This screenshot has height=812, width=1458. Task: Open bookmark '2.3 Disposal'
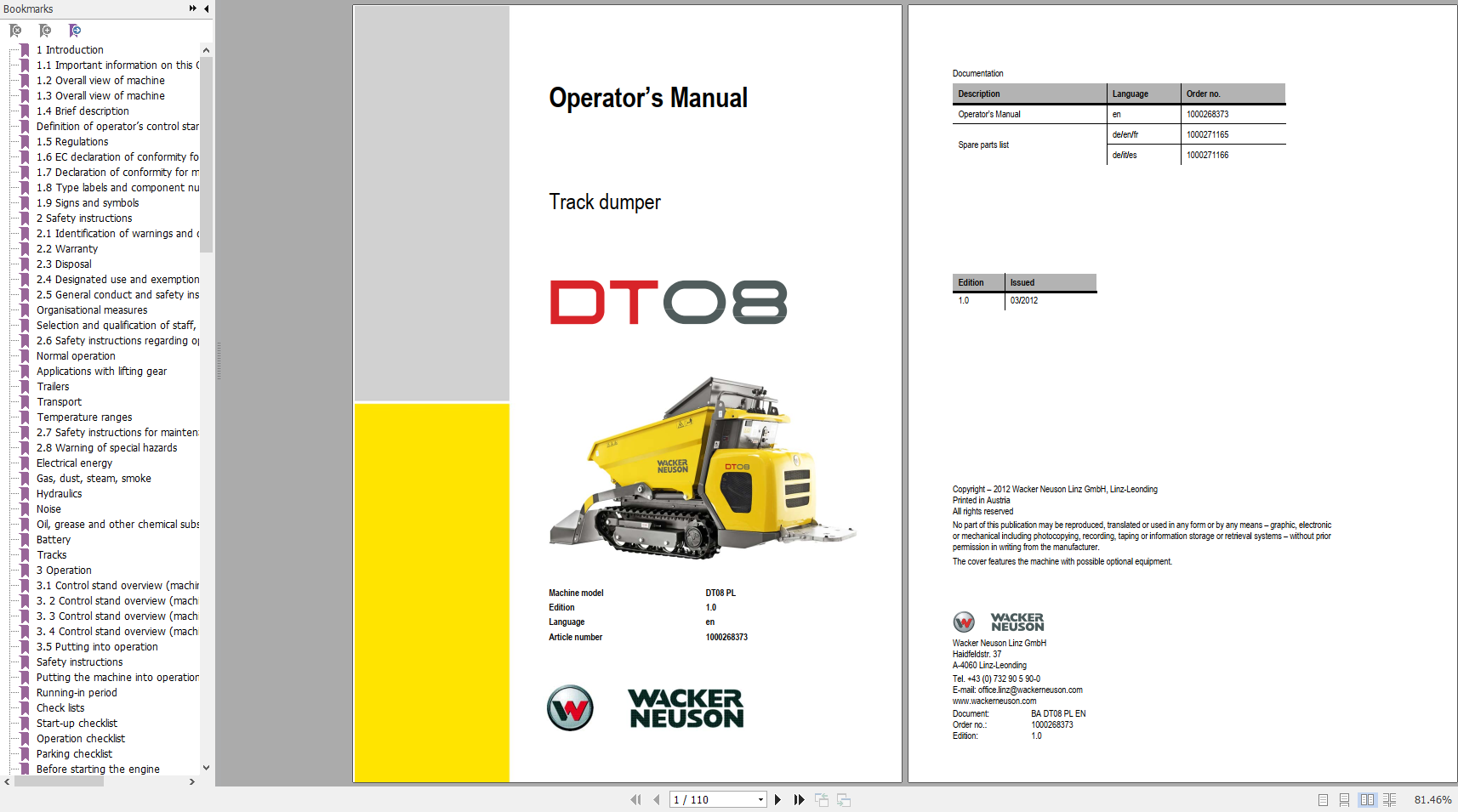pos(64,264)
